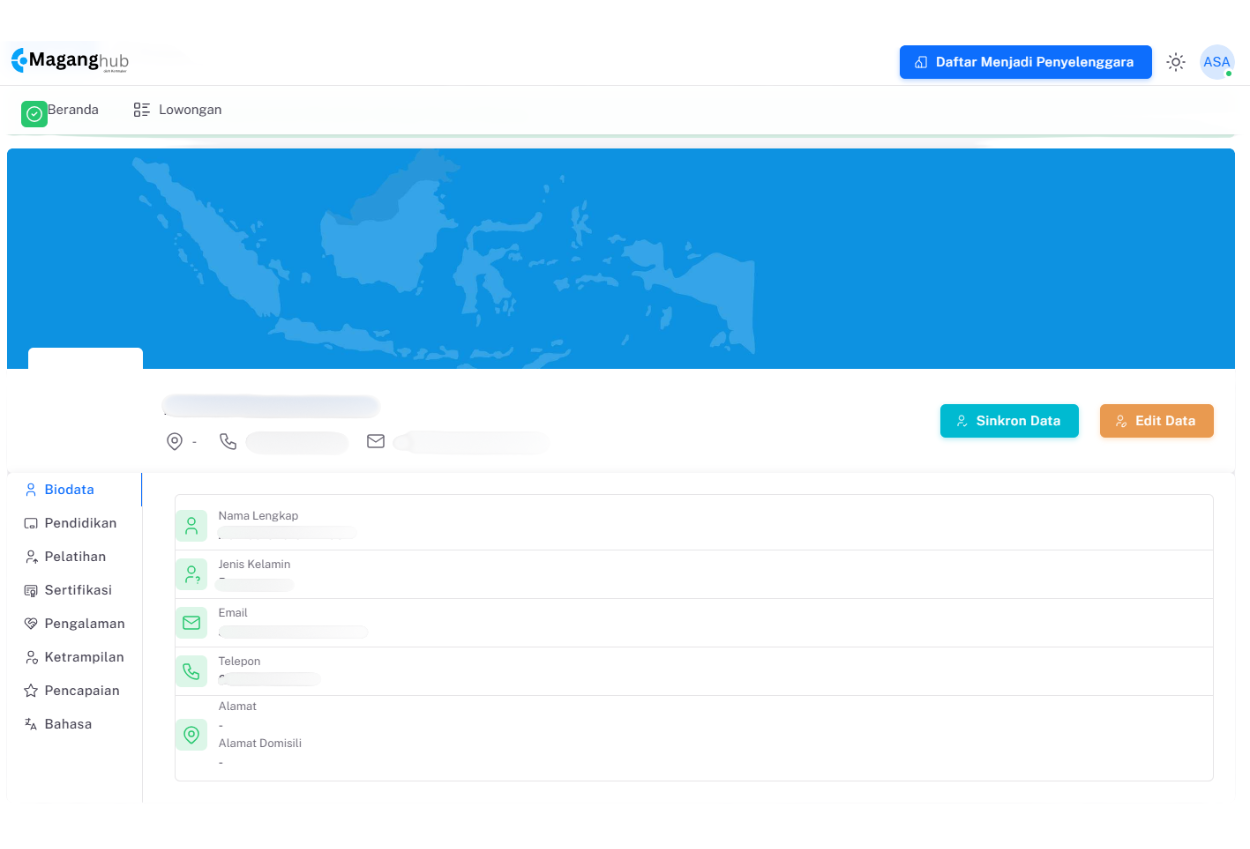
Task: Open the Sertifikasi tab
Action: (x=74, y=590)
